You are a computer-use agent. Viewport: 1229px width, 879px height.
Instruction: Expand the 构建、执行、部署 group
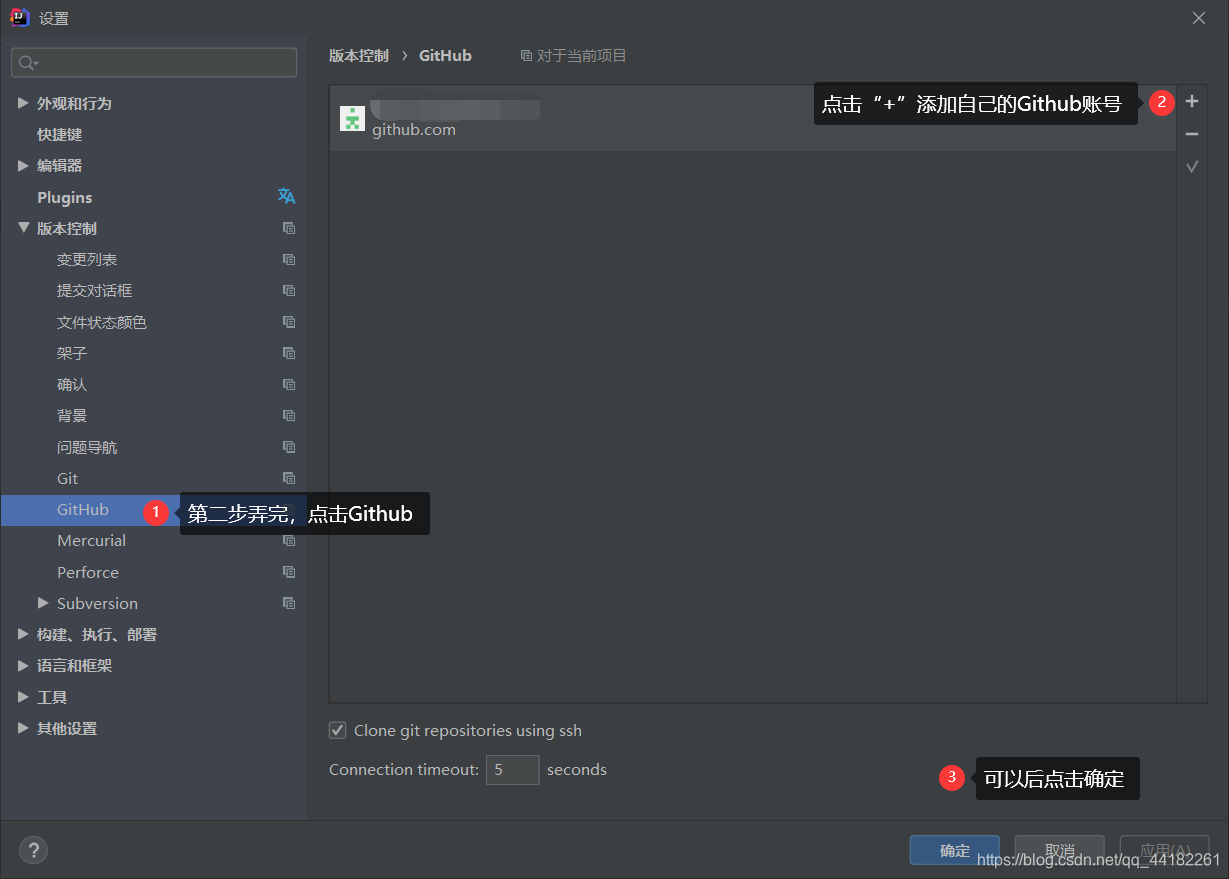click(x=23, y=634)
